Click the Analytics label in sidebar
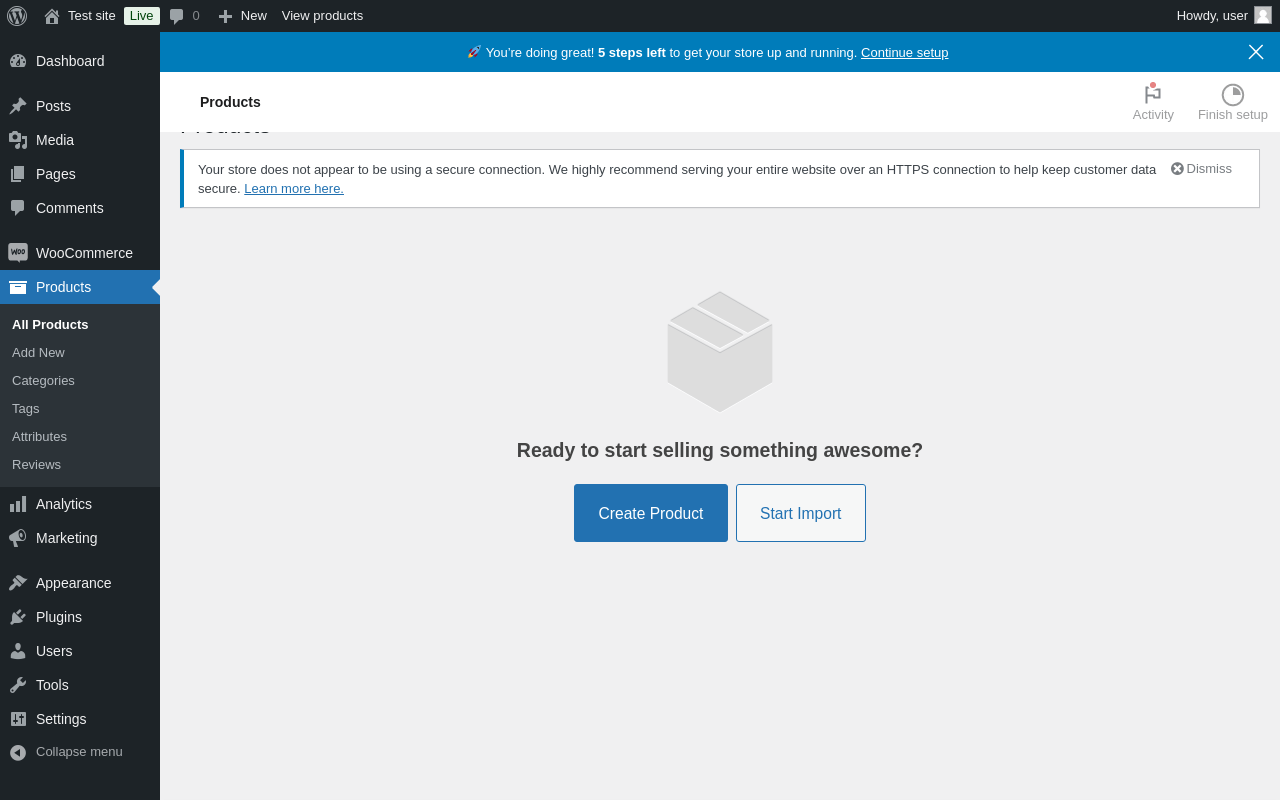This screenshot has height=800, width=1280. click(x=64, y=504)
